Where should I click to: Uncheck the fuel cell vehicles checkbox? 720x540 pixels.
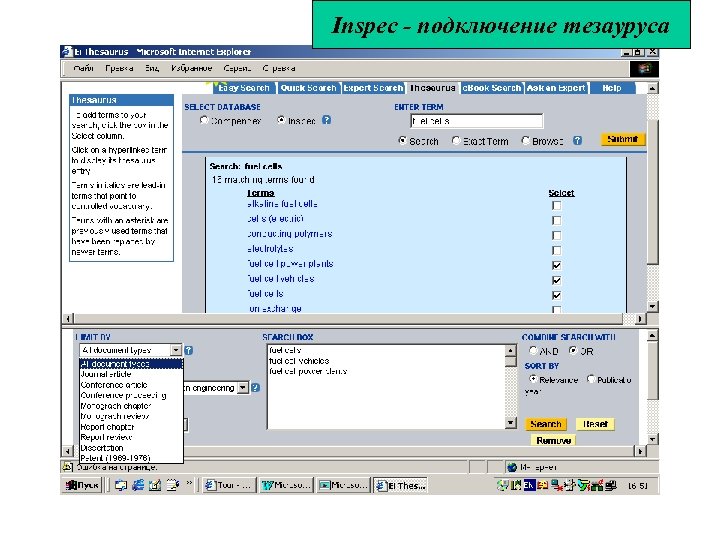[557, 281]
